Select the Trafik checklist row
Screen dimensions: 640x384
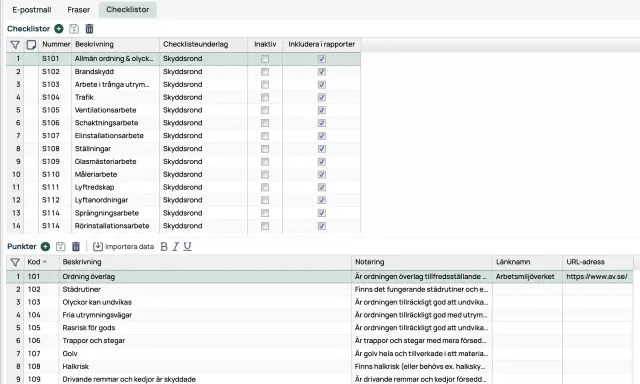click(x=183, y=98)
